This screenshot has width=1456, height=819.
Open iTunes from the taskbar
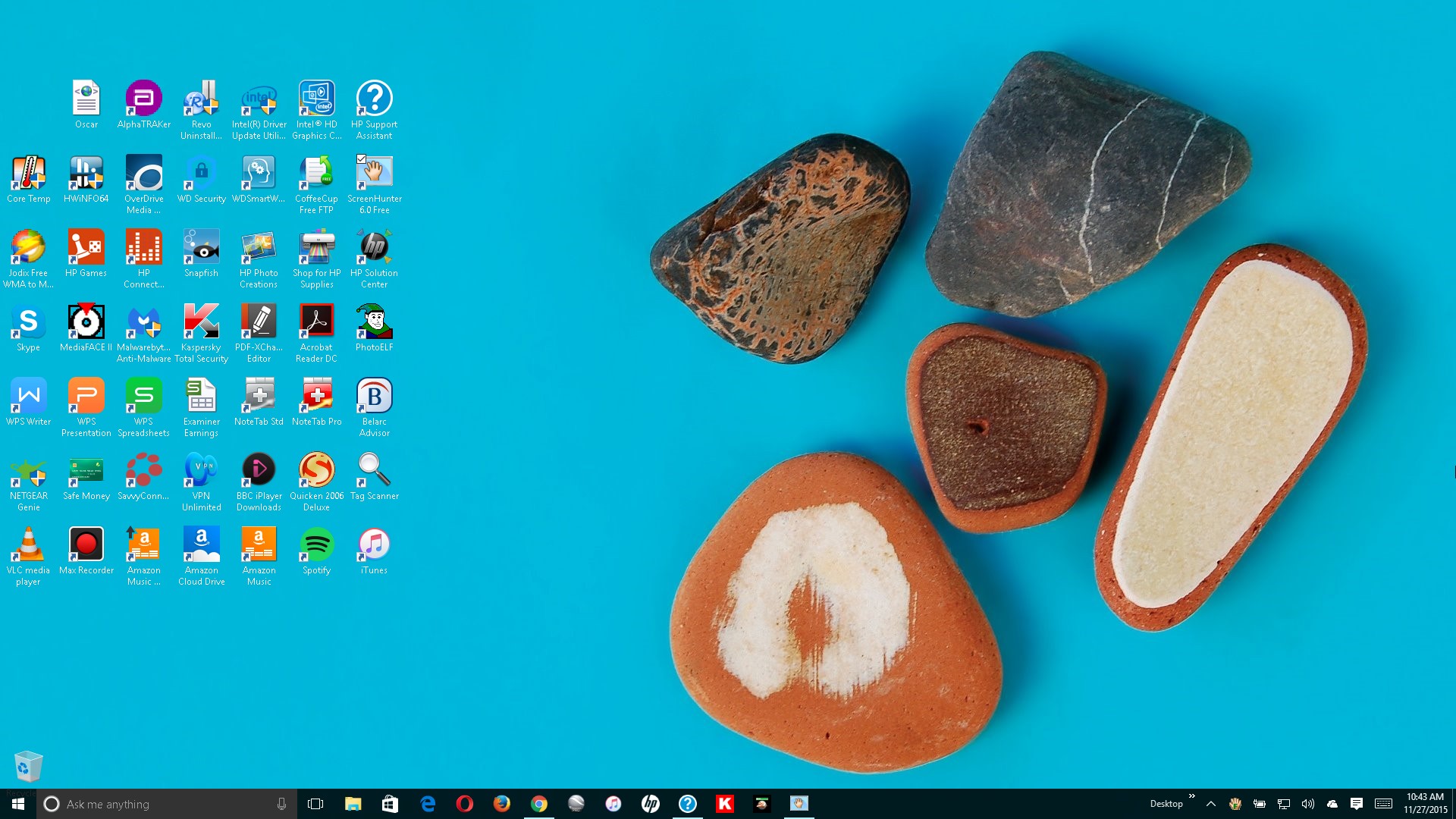point(612,804)
